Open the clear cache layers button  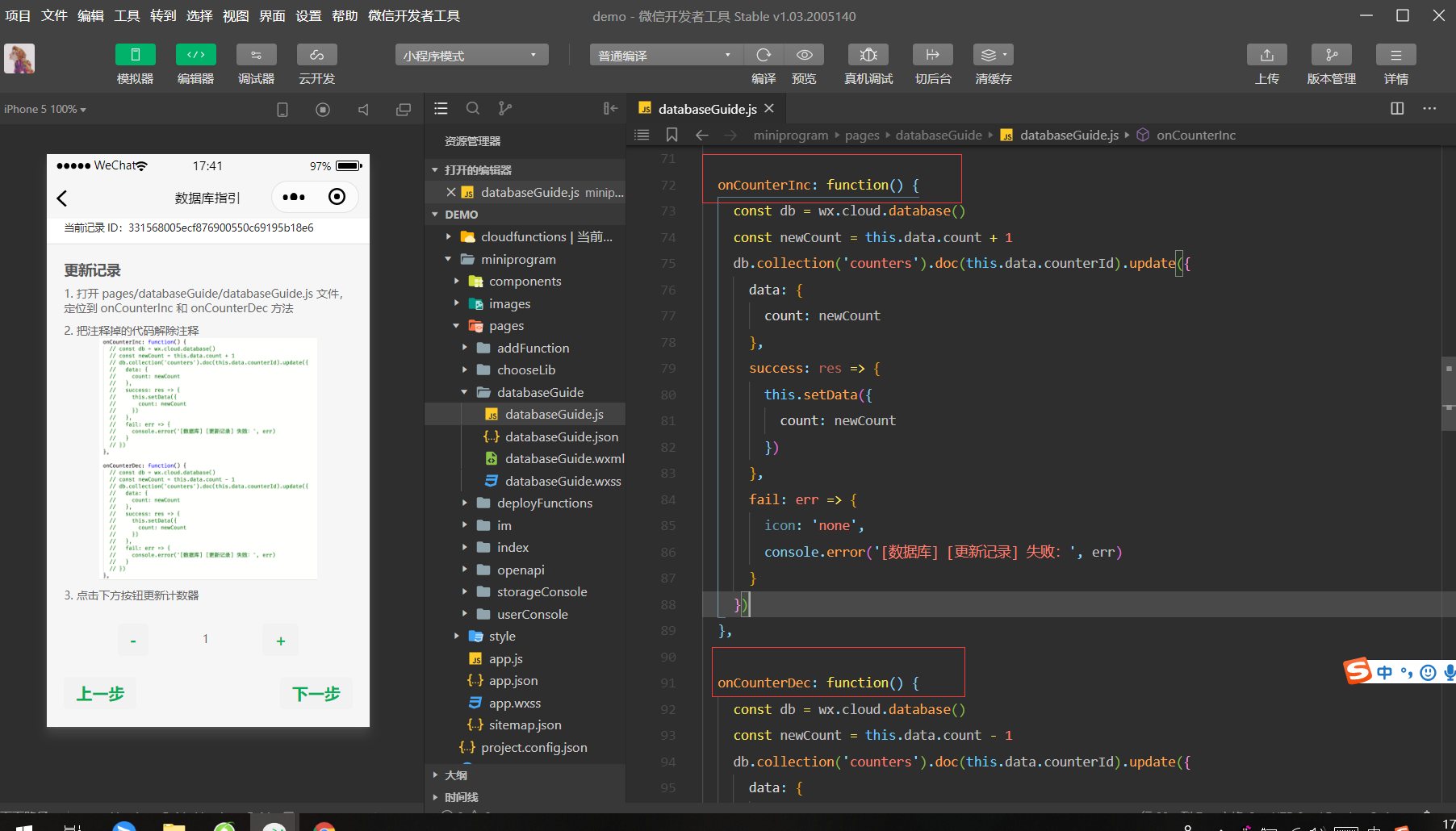994,55
